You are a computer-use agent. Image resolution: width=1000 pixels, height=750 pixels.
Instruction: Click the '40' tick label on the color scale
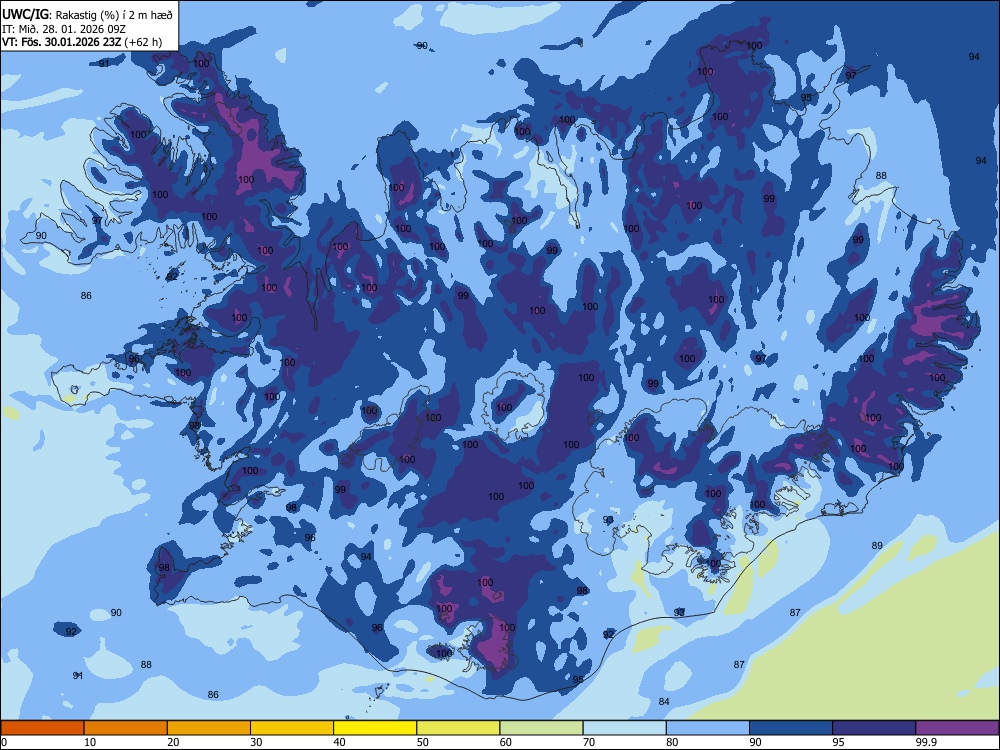tap(339, 742)
